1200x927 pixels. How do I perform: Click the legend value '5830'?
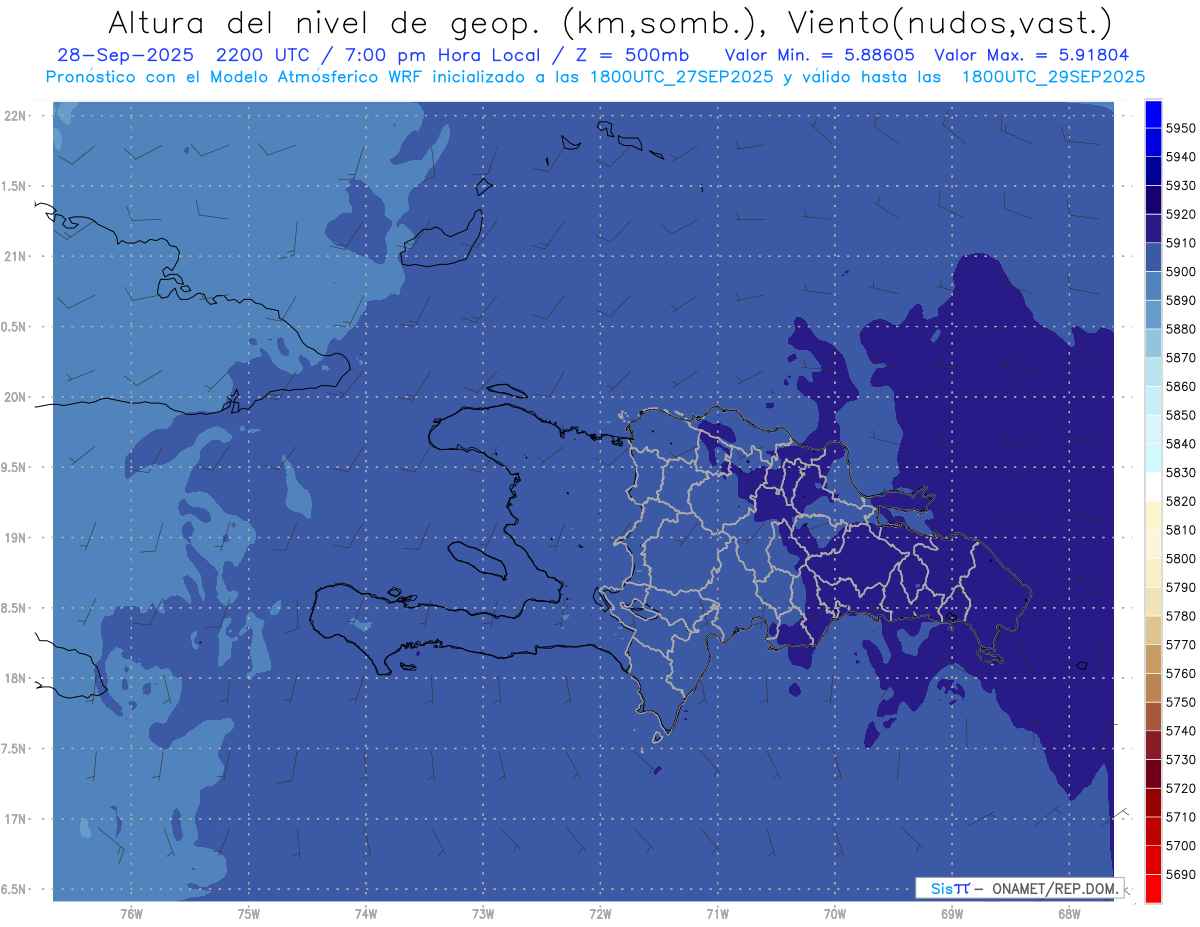point(1181,472)
